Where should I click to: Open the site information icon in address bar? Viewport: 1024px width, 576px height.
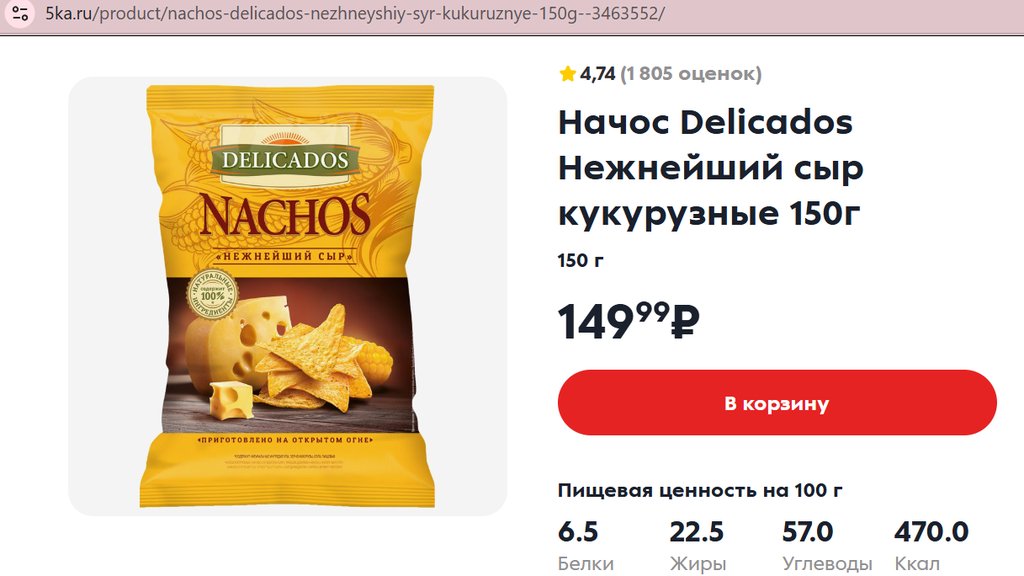pyautogui.click(x=20, y=13)
